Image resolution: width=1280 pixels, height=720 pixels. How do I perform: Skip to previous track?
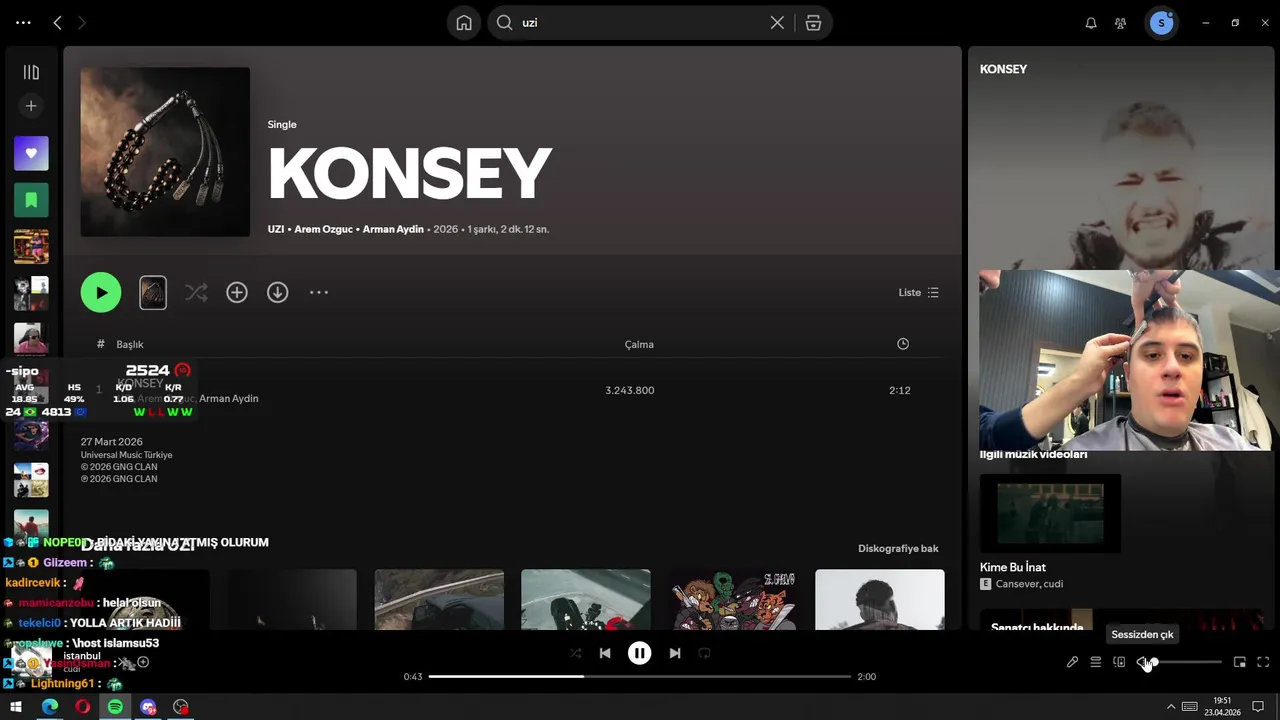coord(605,653)
